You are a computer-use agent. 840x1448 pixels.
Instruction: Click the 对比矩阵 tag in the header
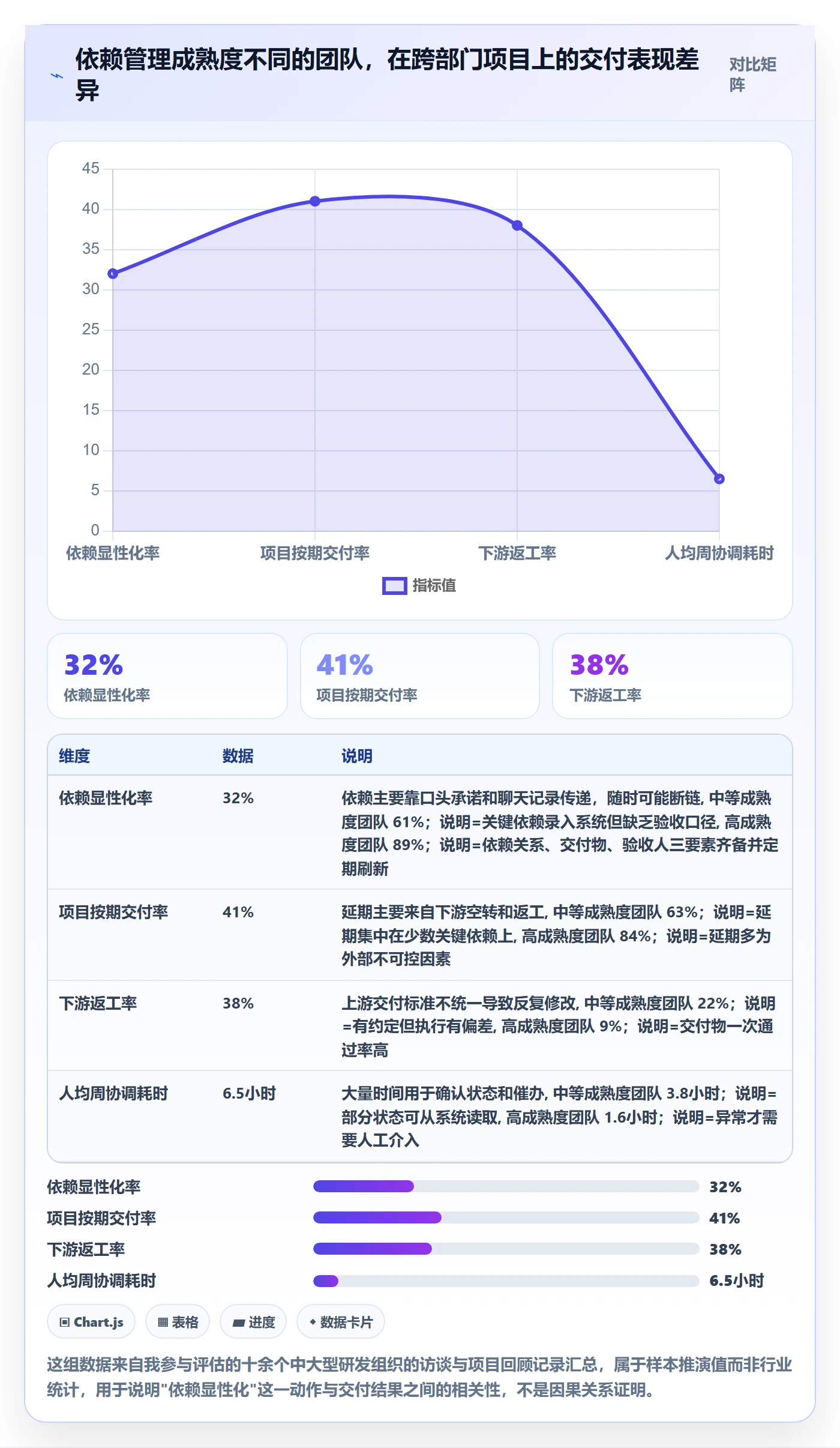click(753, 74)
